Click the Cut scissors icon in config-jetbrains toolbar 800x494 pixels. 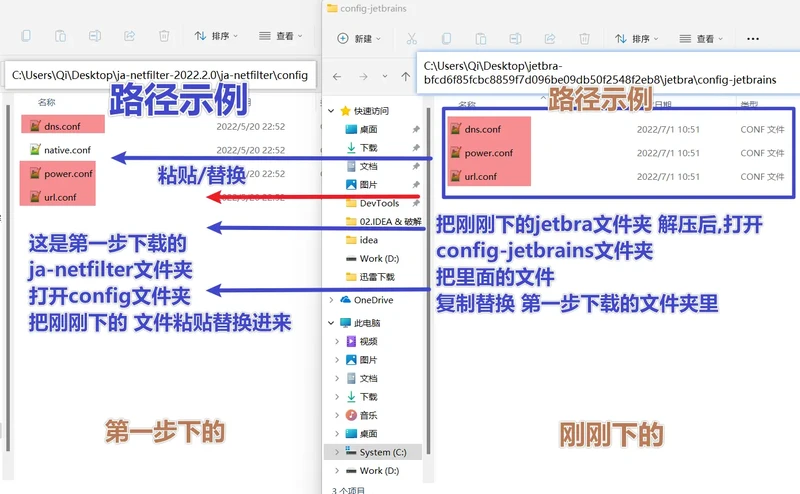410,39
